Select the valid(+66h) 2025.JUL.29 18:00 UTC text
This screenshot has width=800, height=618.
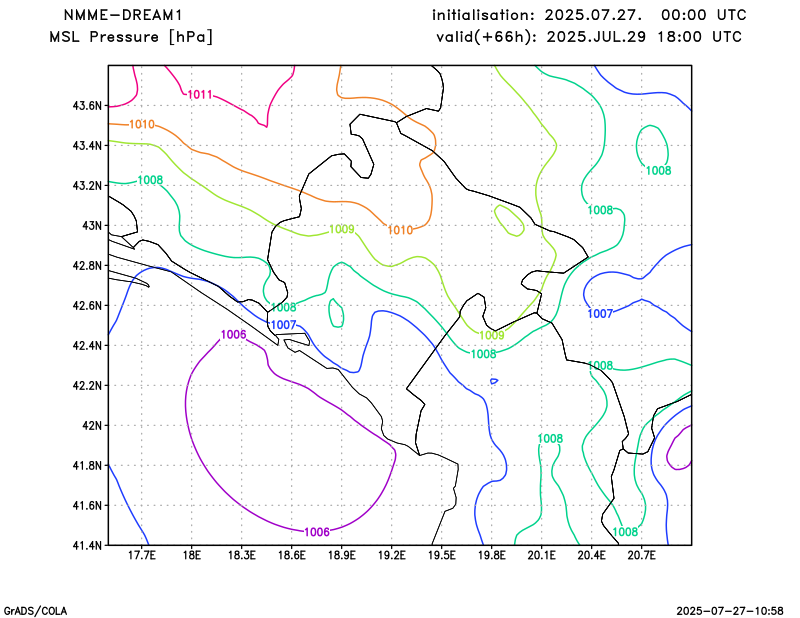589,37
